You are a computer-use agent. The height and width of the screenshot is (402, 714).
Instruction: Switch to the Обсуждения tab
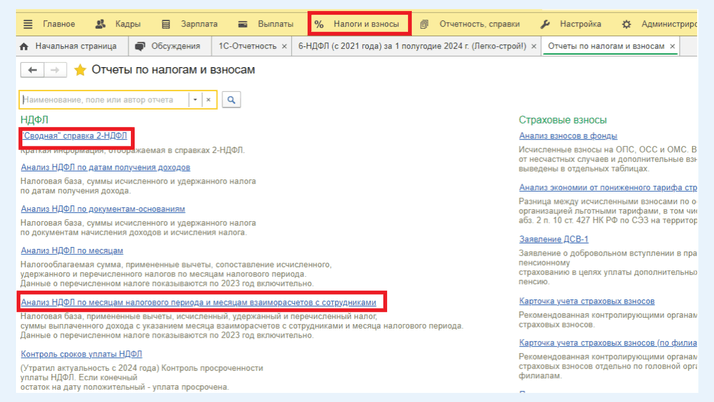(175, 46)
